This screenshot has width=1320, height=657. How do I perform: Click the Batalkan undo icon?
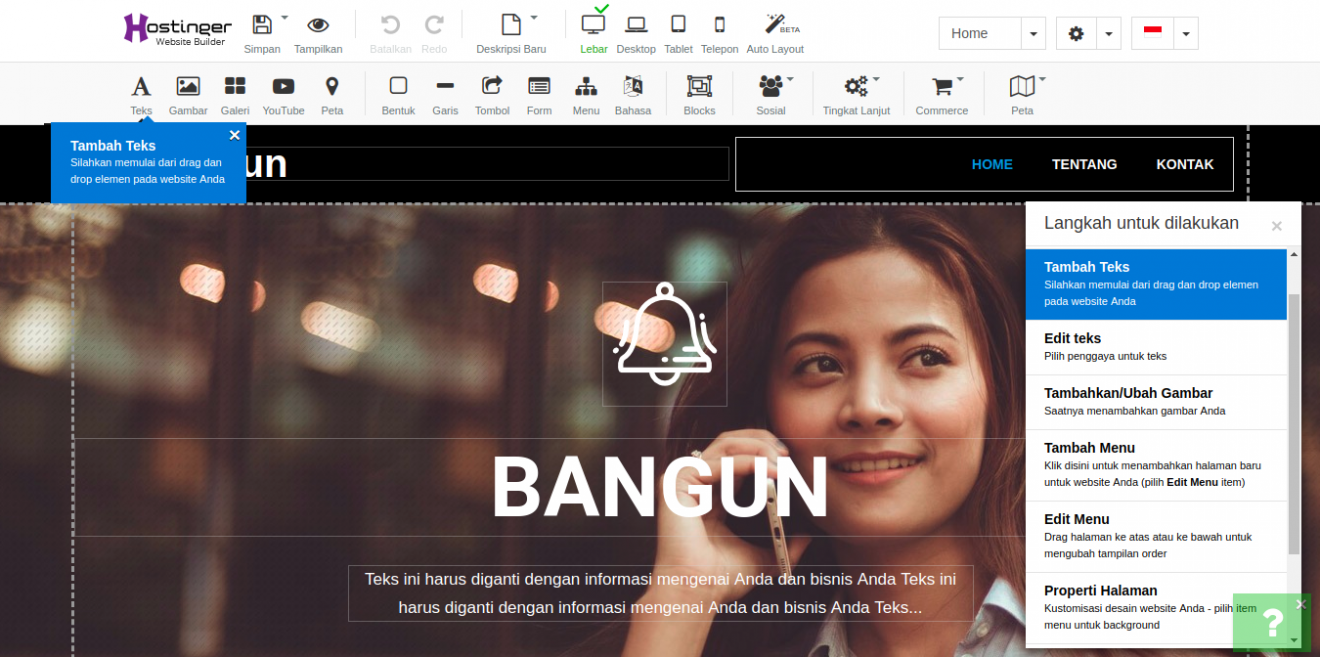coord(390,26)
